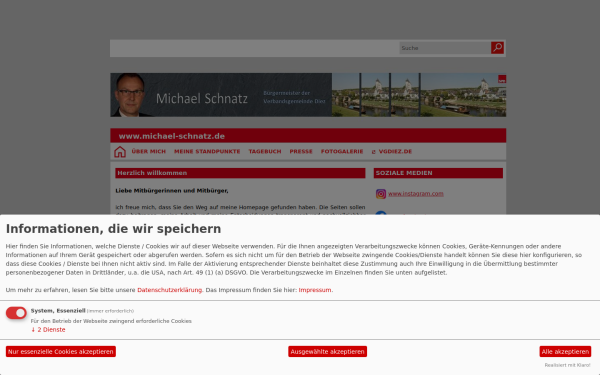Open the Datenschutzerklärung link
This screenshot has height=375, width=600.
170,290
